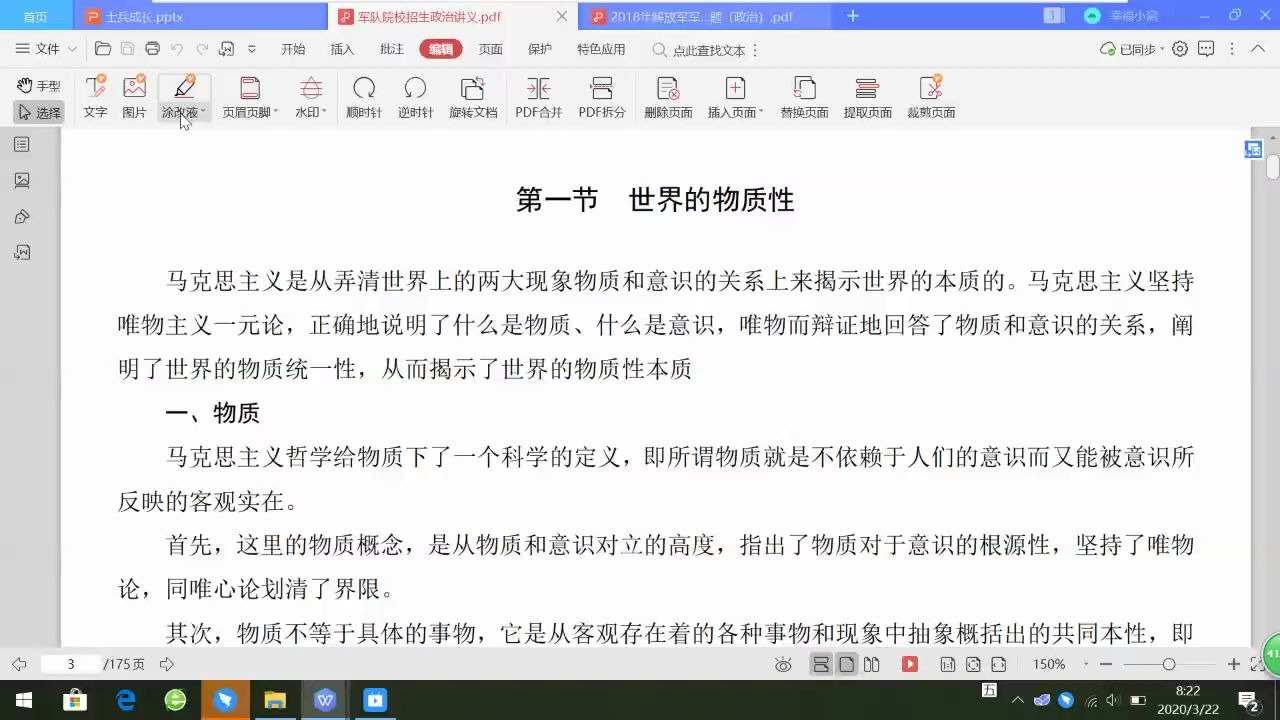The width and height of the screenshot is (1280, 720).
Task: Open the PDF合并 merge tool
Action: [539, 97]
